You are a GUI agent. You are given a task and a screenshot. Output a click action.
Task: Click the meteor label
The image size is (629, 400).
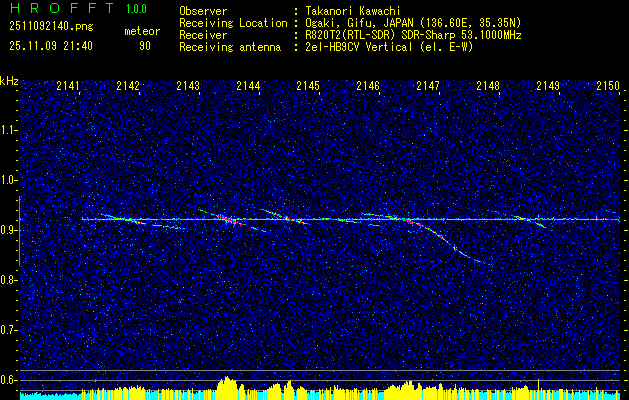pyautogui.click(x=142, y=31)
